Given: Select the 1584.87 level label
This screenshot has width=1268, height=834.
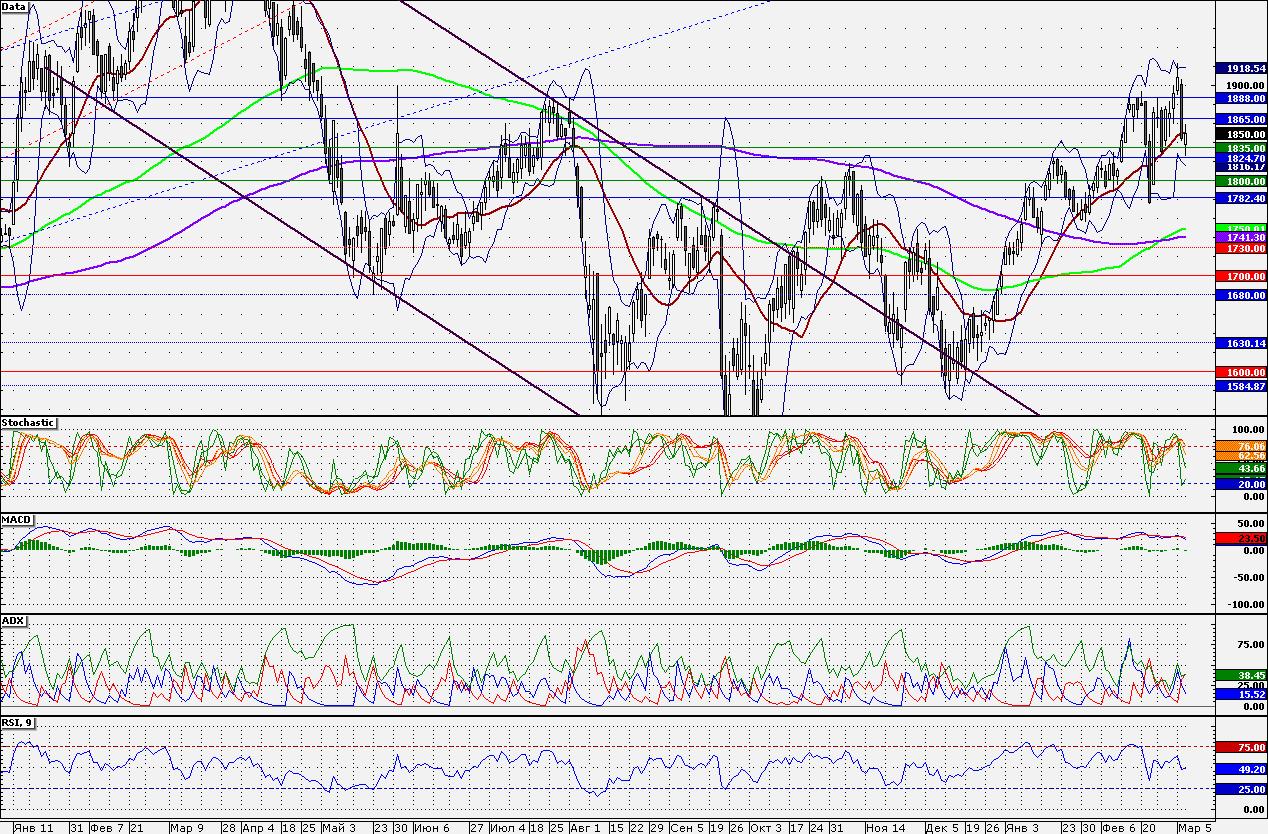Looking at the screenshot, I should pos(1240,386).
